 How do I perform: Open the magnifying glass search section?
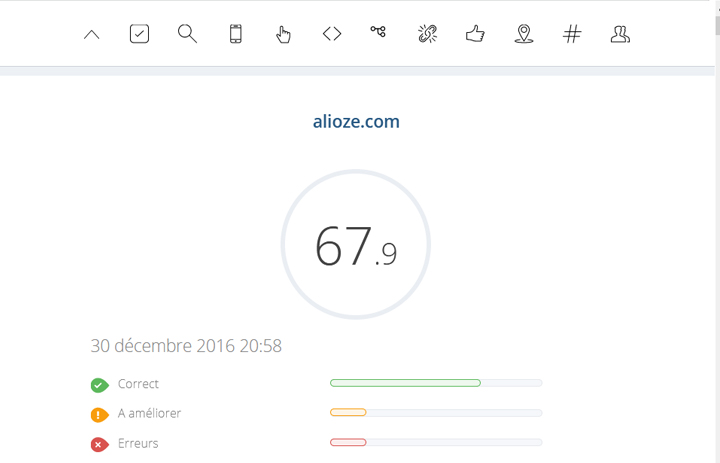click(187, 34)
